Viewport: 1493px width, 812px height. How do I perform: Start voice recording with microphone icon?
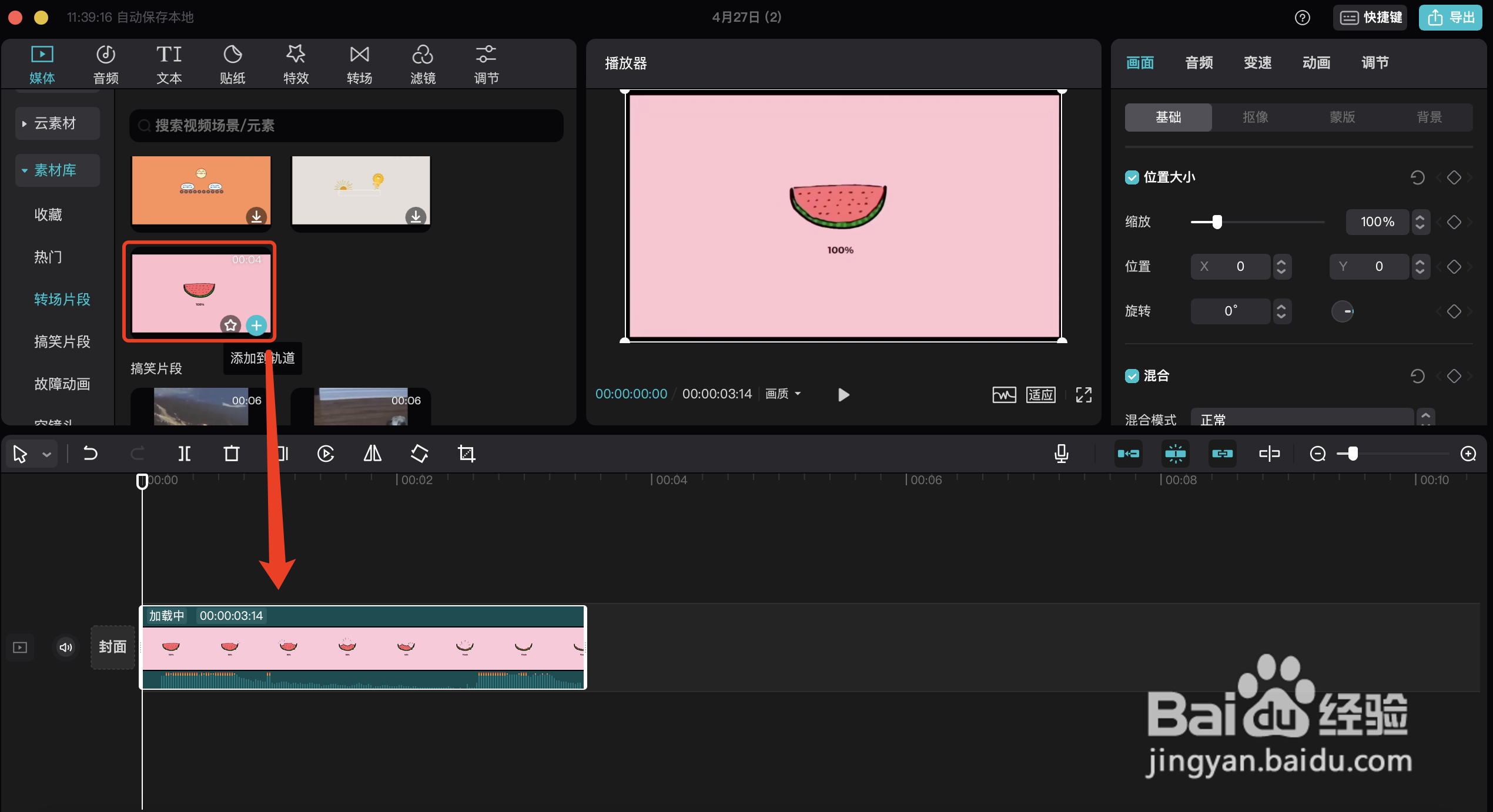click(x=1061, y=453)
